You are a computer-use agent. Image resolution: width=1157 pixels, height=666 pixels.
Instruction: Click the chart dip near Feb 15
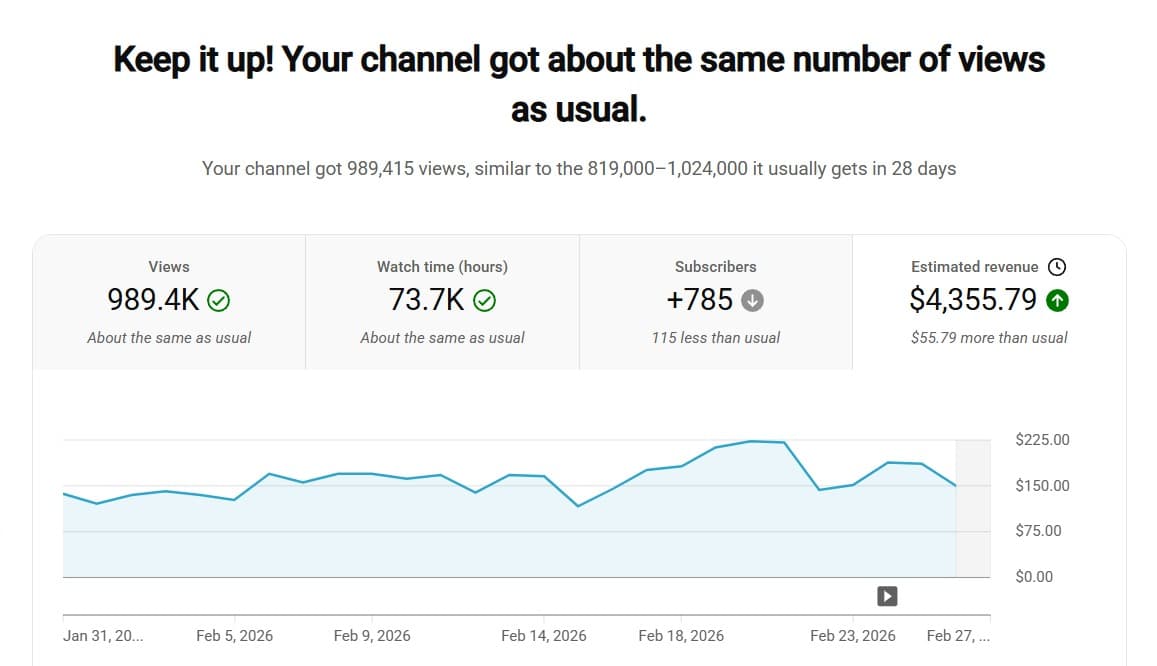click(580, 506)
